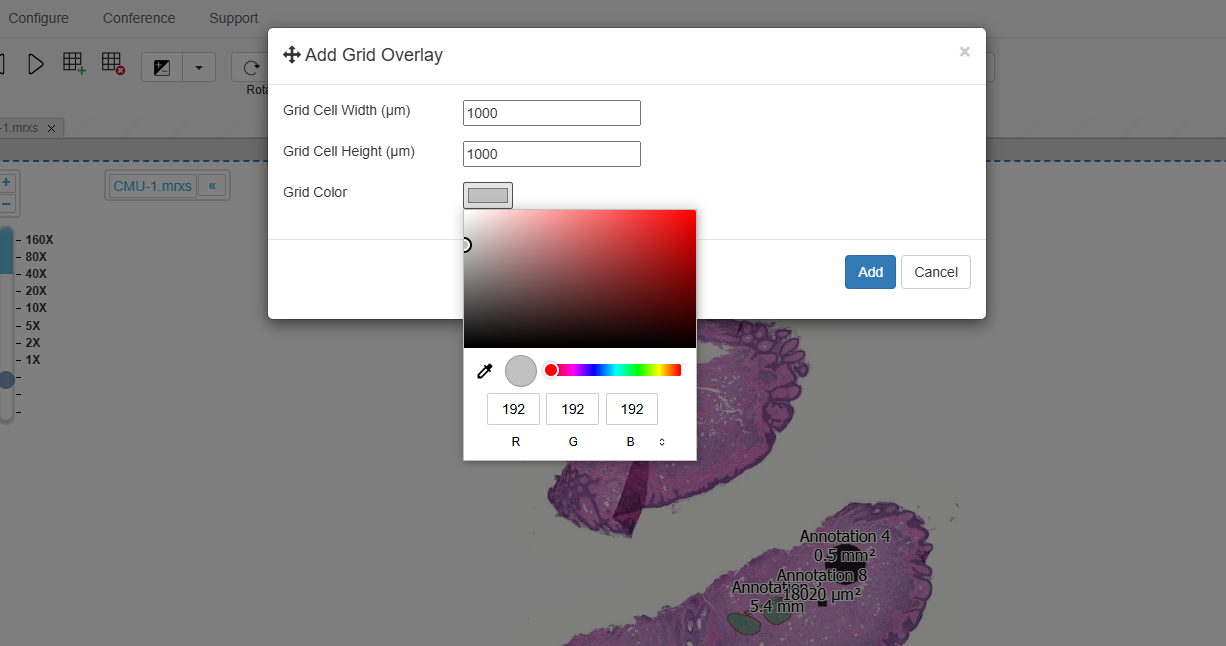Collapse the CMU-1.mrxs slide label panel
This screenshot has width=1226, height=646.
click(212, 186)
